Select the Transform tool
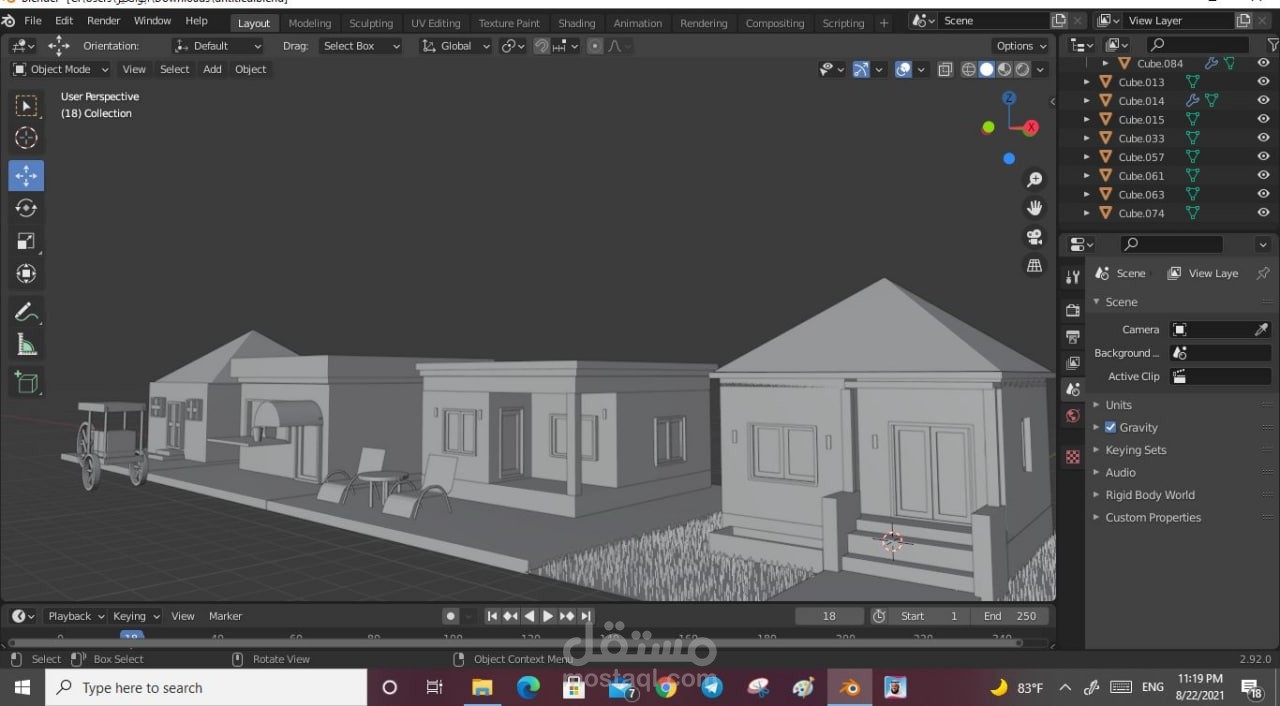1280x706 pixels. point(27,273)
